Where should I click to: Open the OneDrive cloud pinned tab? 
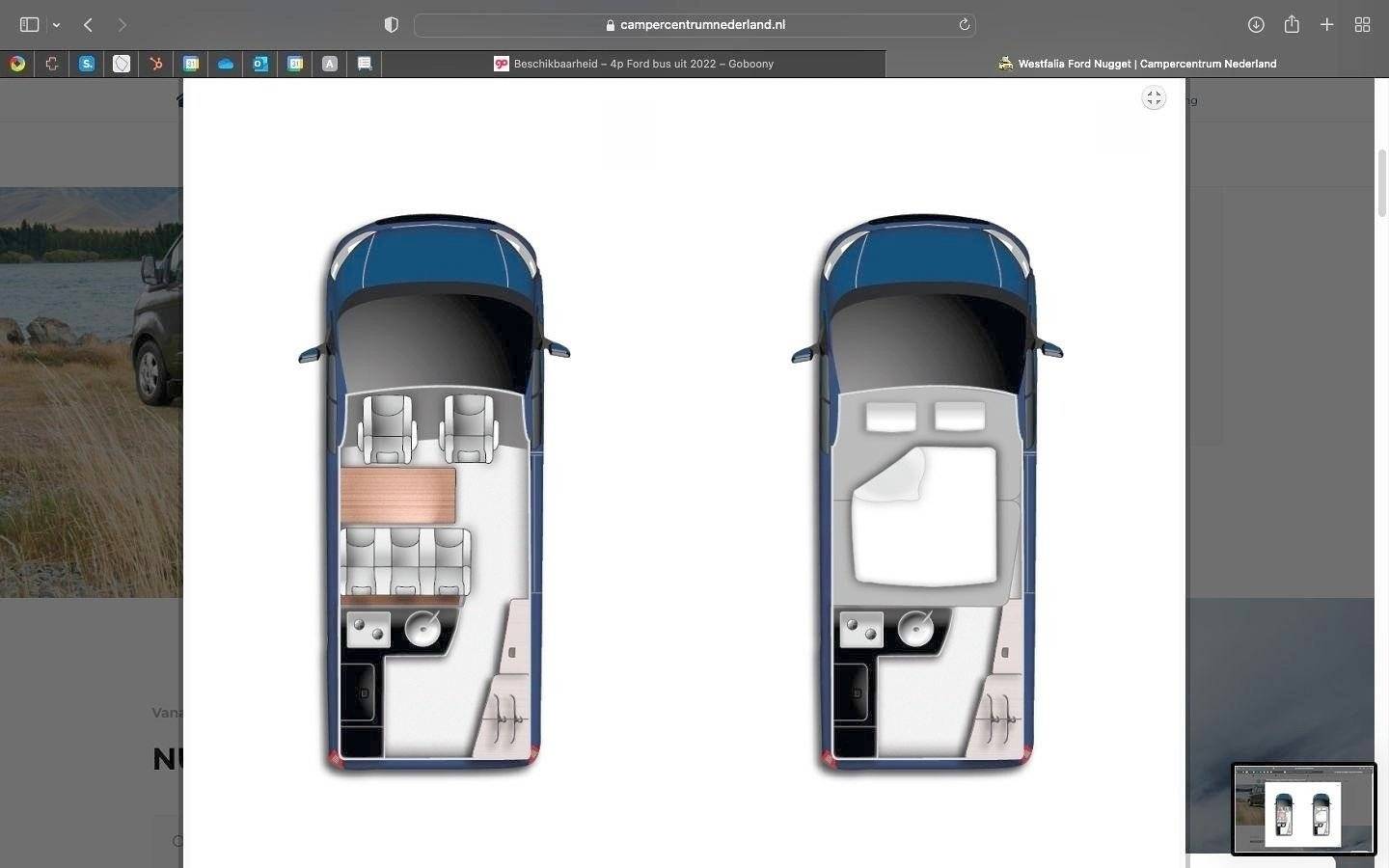click(226, 64)
